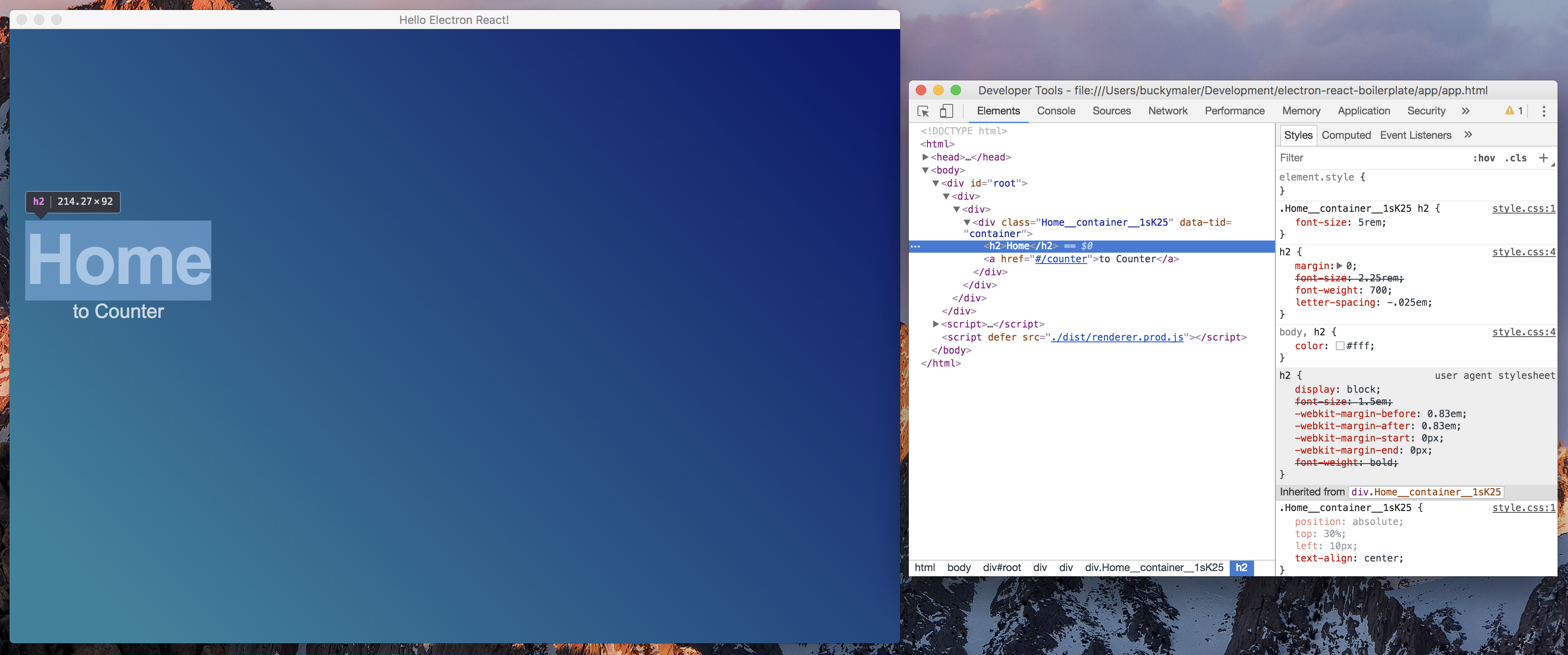Activate the inspect element picker icon
The image size is (1568, 655).
923,111
